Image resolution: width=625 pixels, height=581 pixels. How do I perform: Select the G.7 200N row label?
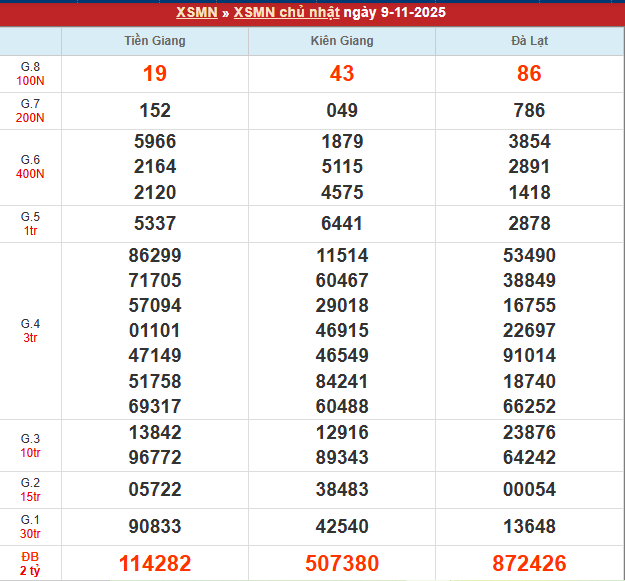30,111
